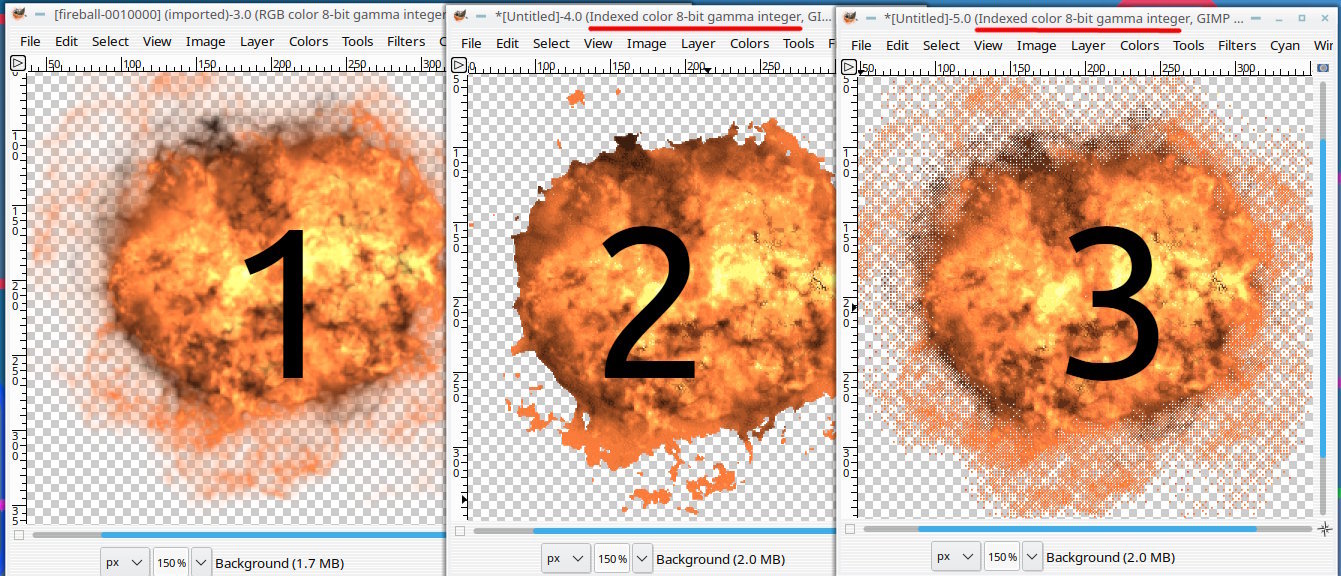Open Filters menu in fireball window
Screen dimensions: 1341x576
pos(406,41)
